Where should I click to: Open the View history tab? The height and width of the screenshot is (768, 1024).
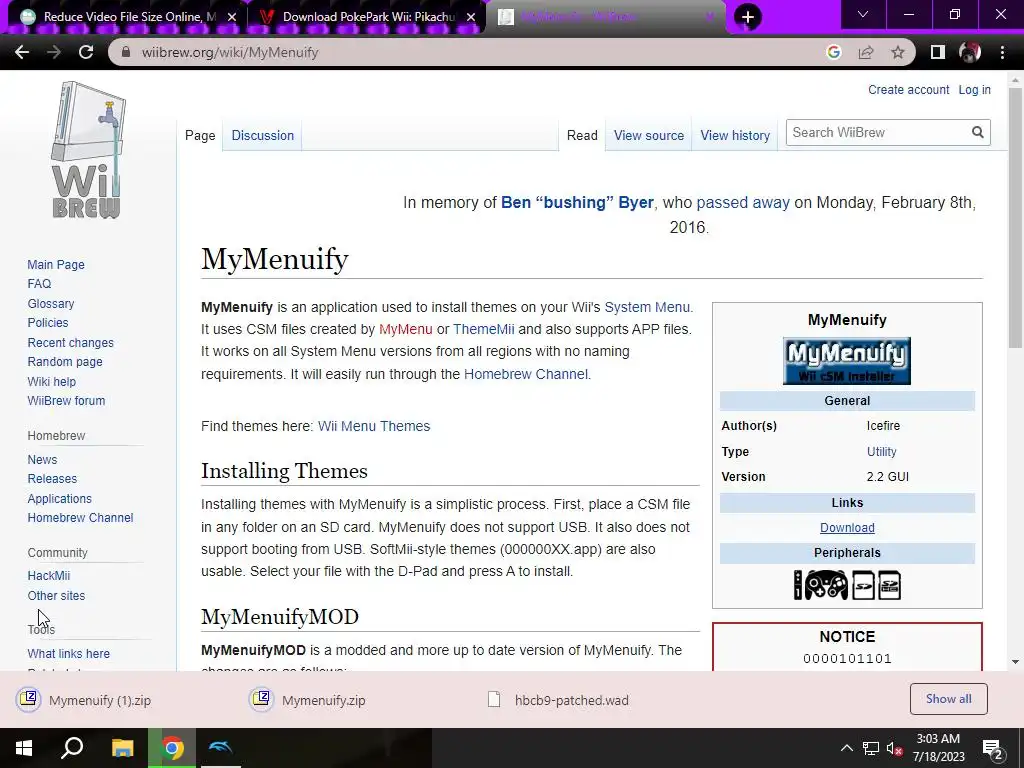[735, 135]
